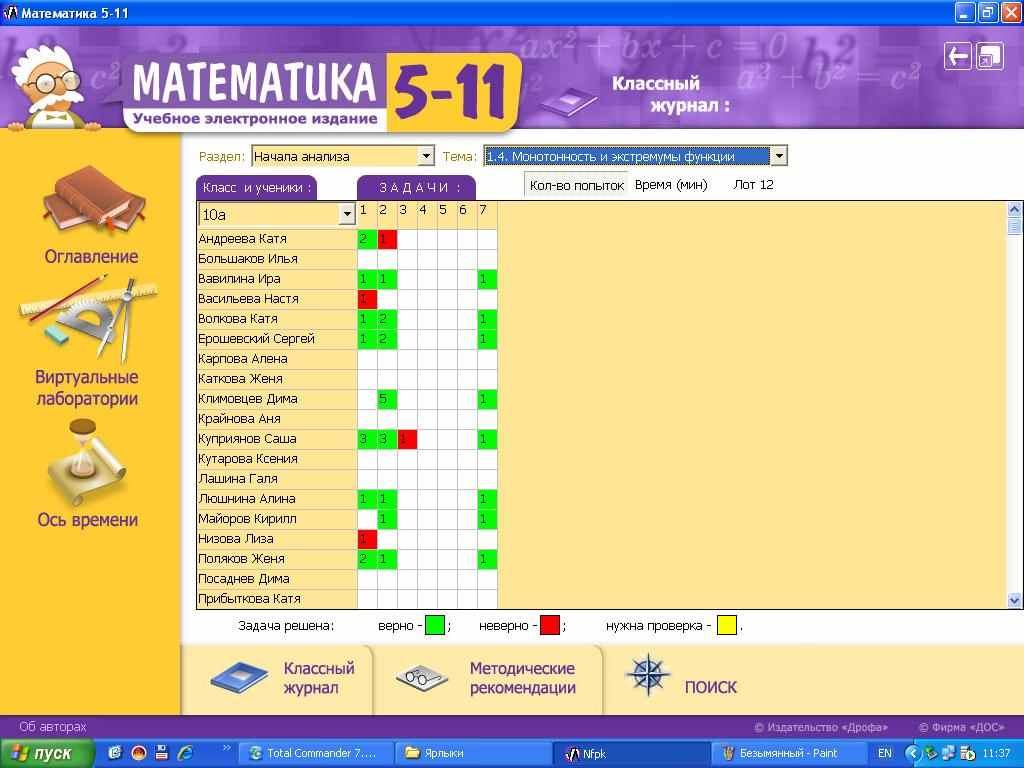Click the Классный журнал bottom tab
The height and width of the screenshot is (768, 1024).
click(277, 679)
